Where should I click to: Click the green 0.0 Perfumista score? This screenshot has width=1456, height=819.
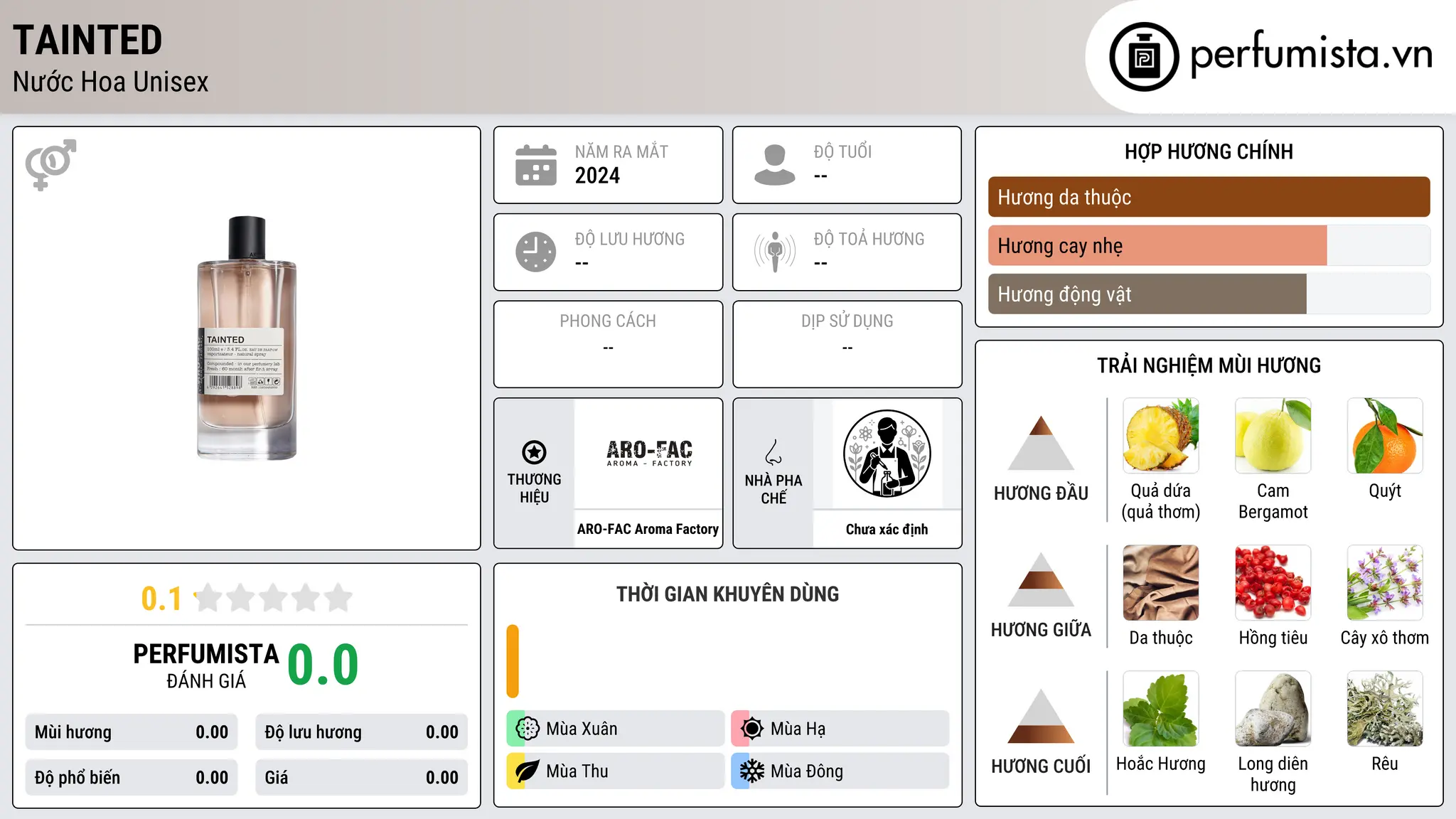click(323, 665)
